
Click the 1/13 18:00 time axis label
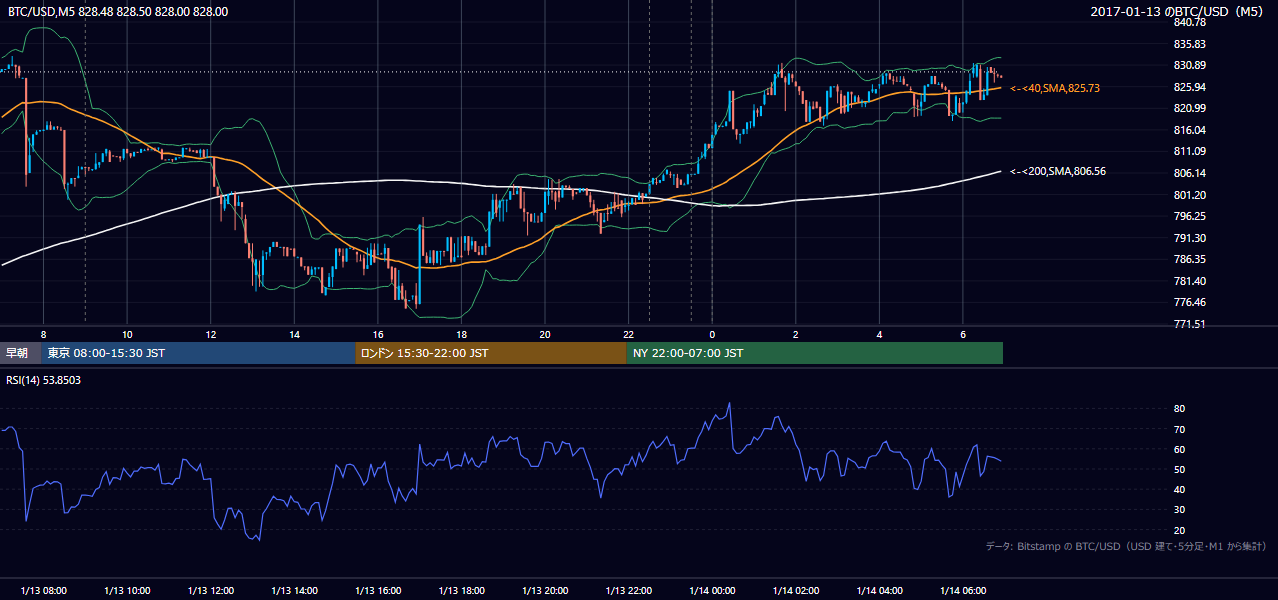point(461,591)
